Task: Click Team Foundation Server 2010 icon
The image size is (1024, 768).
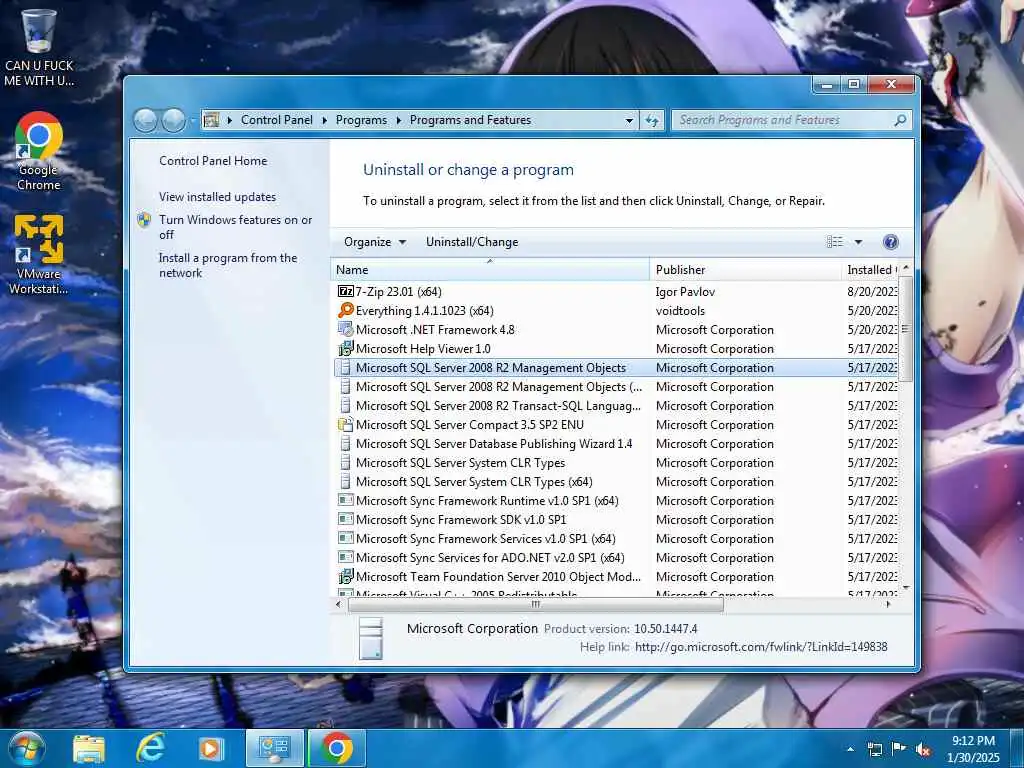Action: 345,577
